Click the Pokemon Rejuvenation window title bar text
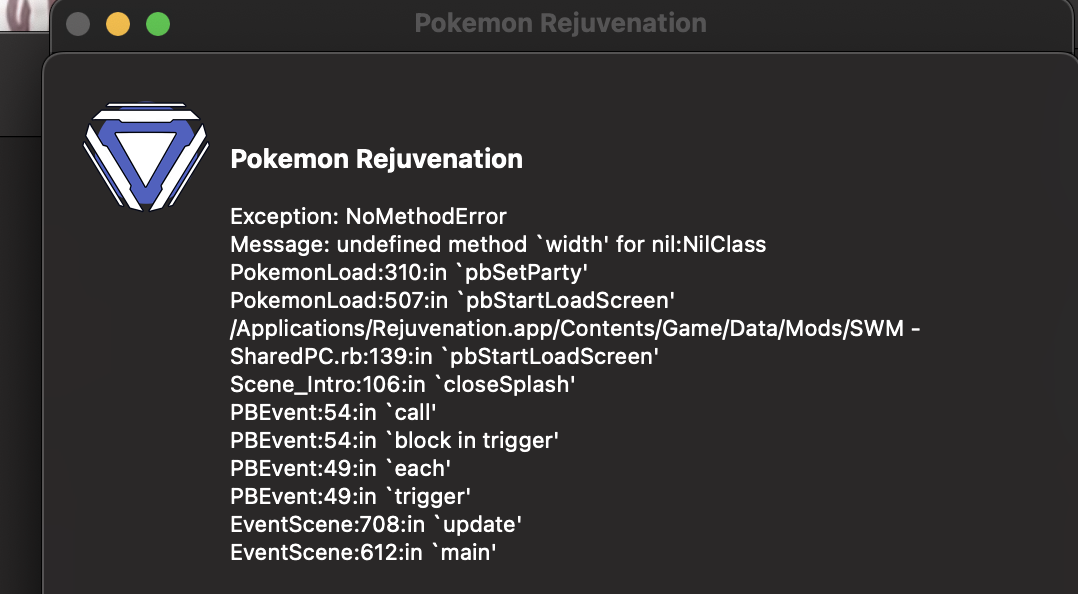This screenshot has width=1078, height=594. point(560,23)
